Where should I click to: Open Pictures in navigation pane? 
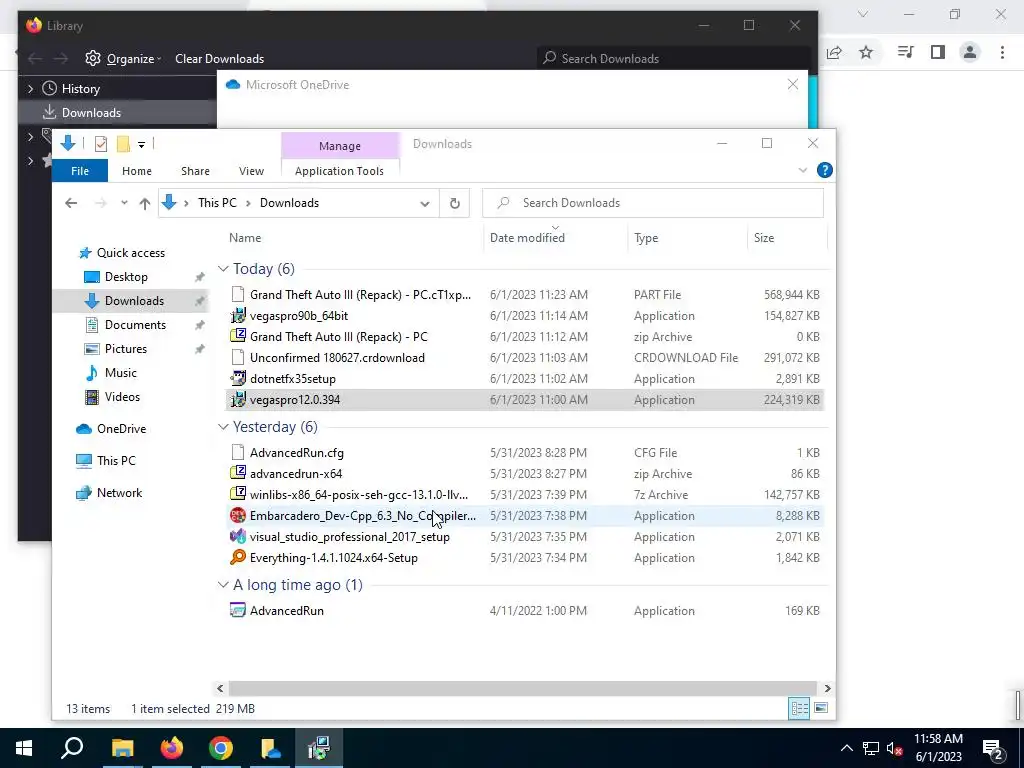pos(125,349)
